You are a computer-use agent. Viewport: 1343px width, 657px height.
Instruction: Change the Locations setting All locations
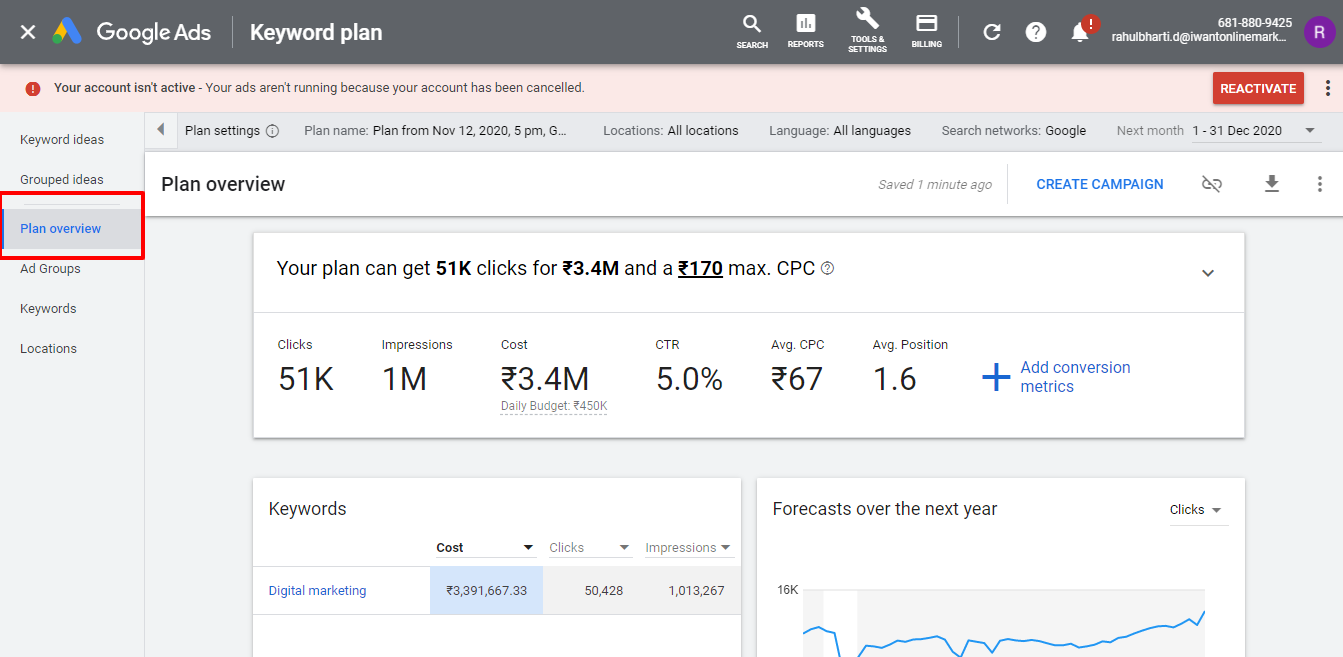(671, 131)
